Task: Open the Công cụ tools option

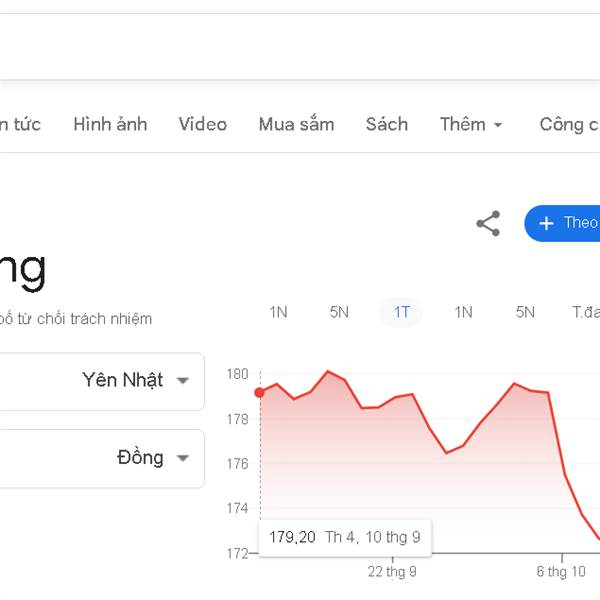Action: pos(568,125)
